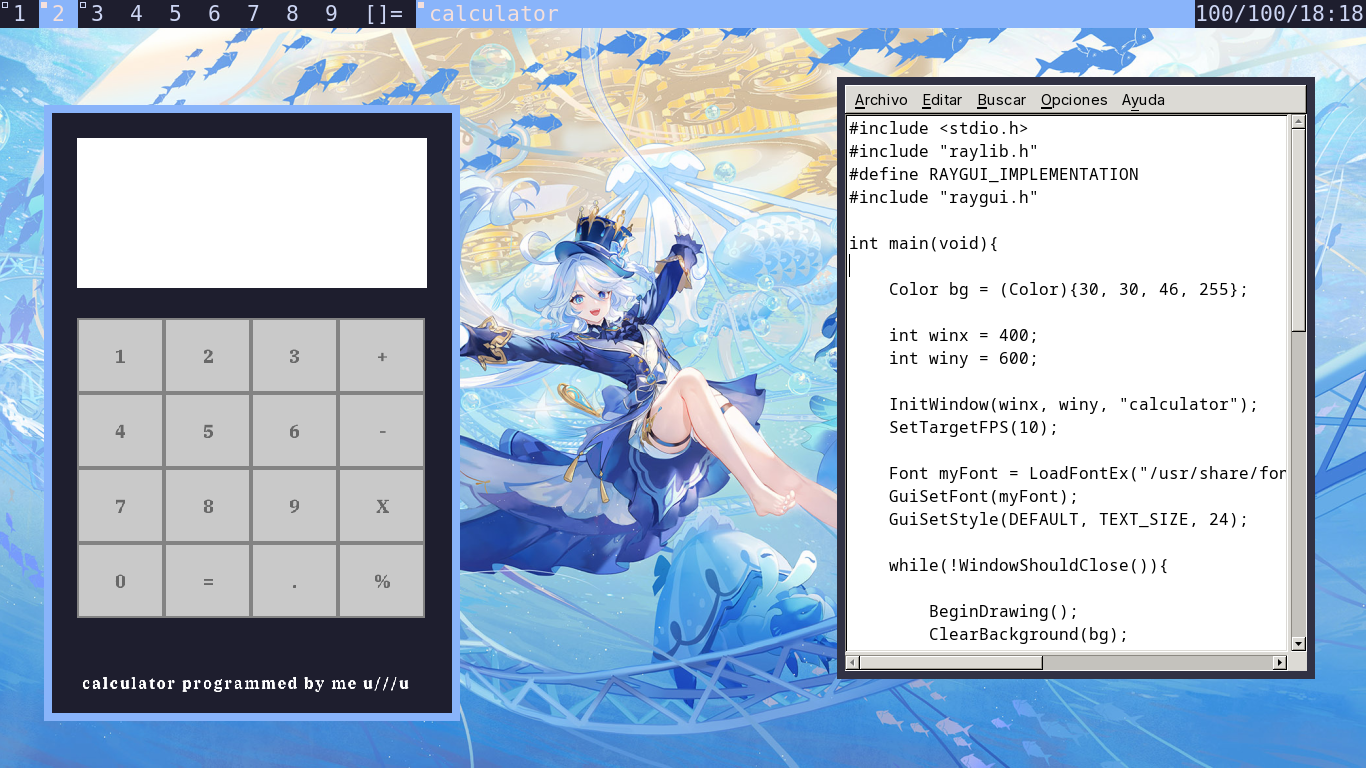Viewport: 1366px width, 768px height.
Task: Click the decimal point key
Action: click(294, 581)
